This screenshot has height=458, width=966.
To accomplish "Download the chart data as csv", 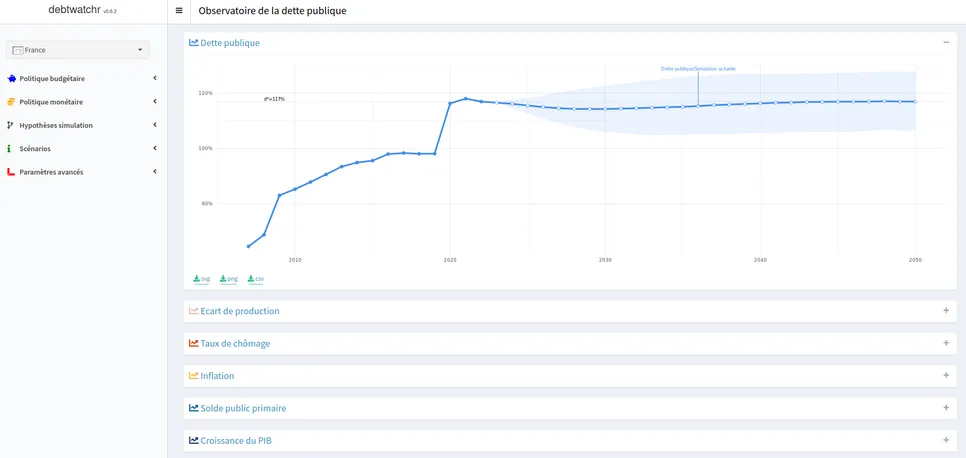I will (x=256, y=279).
